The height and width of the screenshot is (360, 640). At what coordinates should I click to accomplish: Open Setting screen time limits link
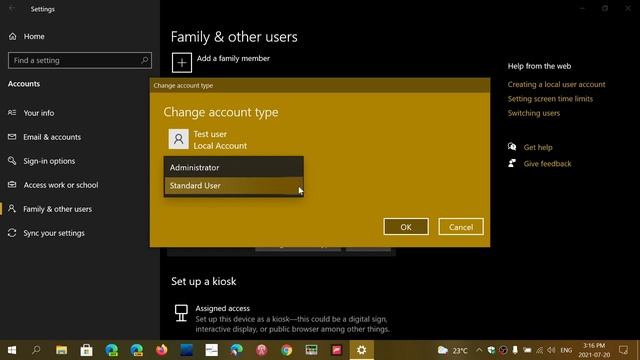point(550,99)
